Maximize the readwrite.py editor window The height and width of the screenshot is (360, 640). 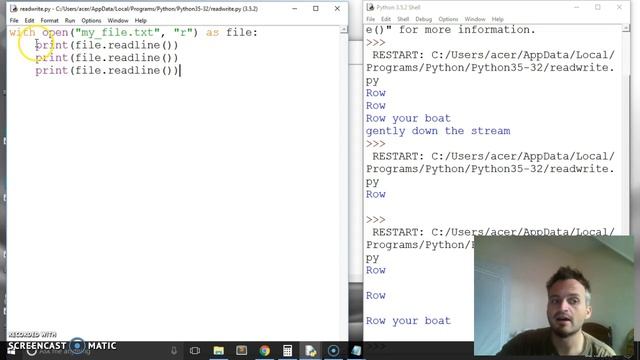tap(316, 9)
